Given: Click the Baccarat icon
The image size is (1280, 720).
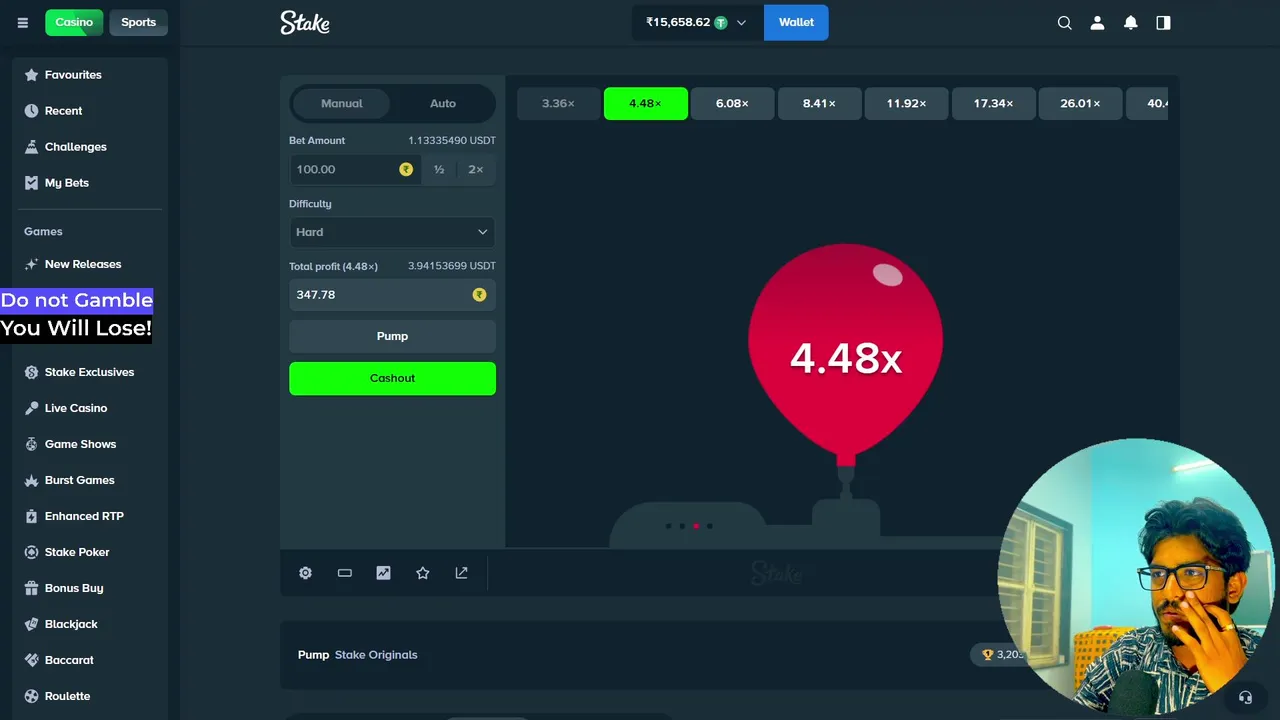Looking at the screenshot, I should (x=31, y=660).
